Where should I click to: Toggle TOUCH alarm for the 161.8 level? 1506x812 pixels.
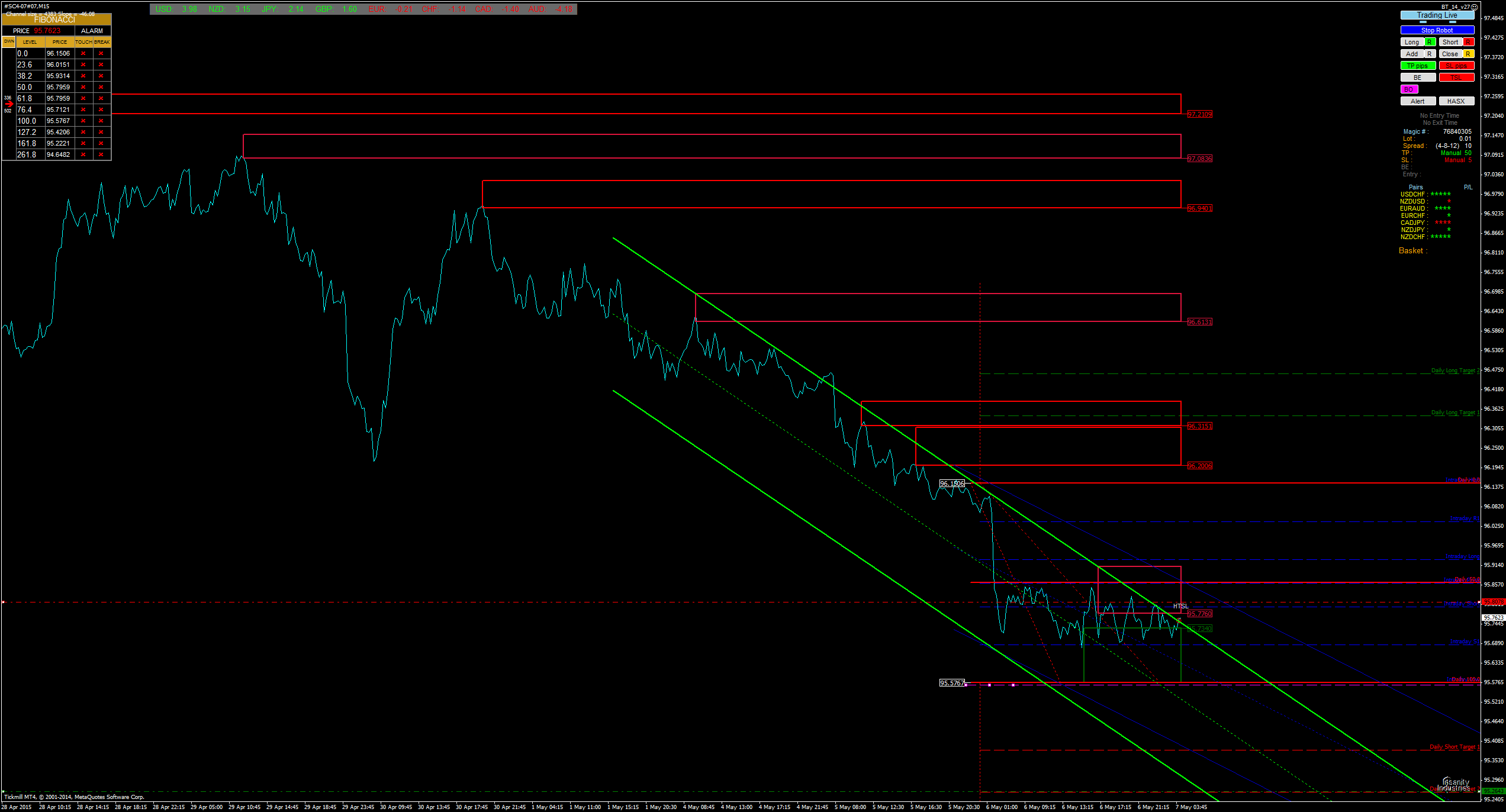click(x=83, y=143)
